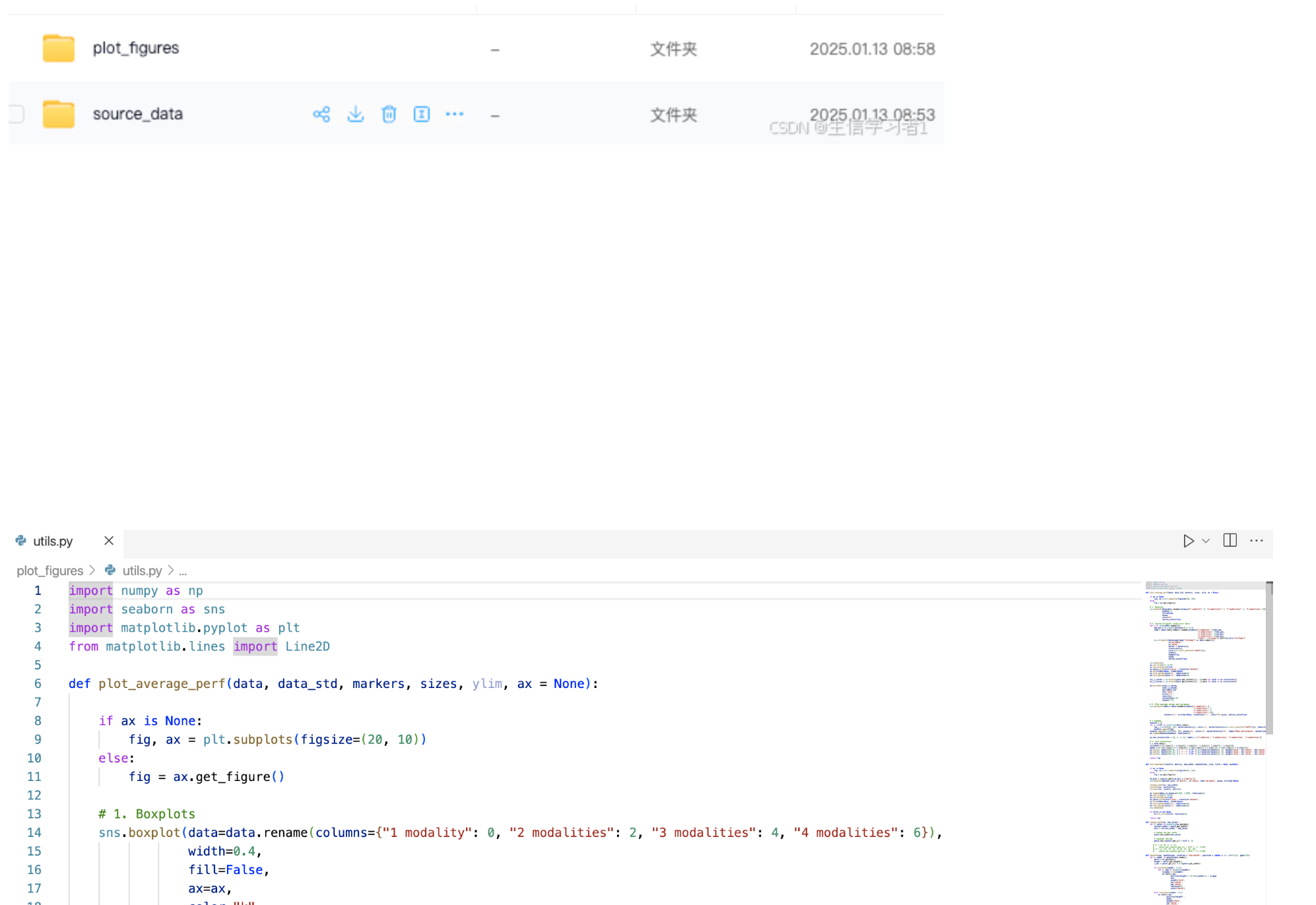Click the 'ax.get_figure()' call on line 11
1316x905 pixels.
229,777
